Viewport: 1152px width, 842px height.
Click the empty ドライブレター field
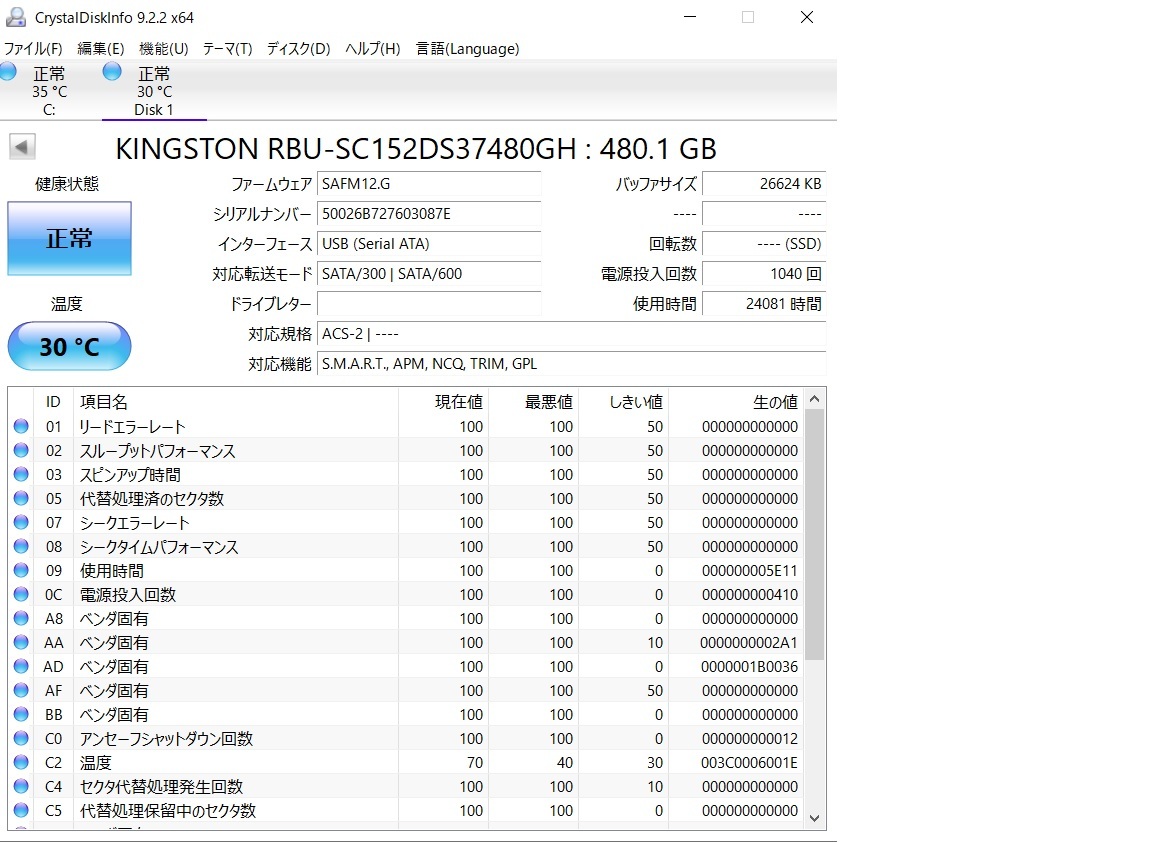[x=429, y=304]
